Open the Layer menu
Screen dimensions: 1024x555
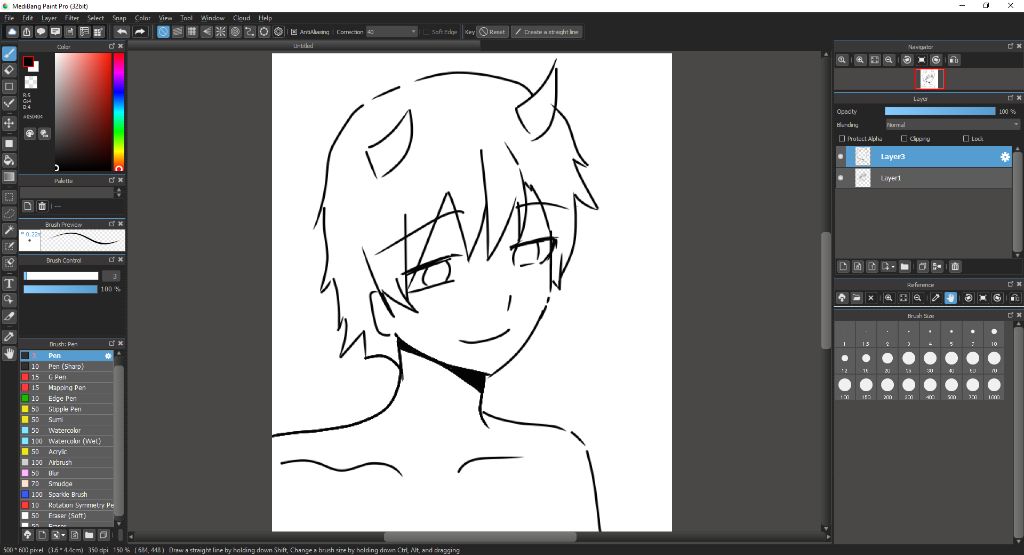tap(49, 18)
